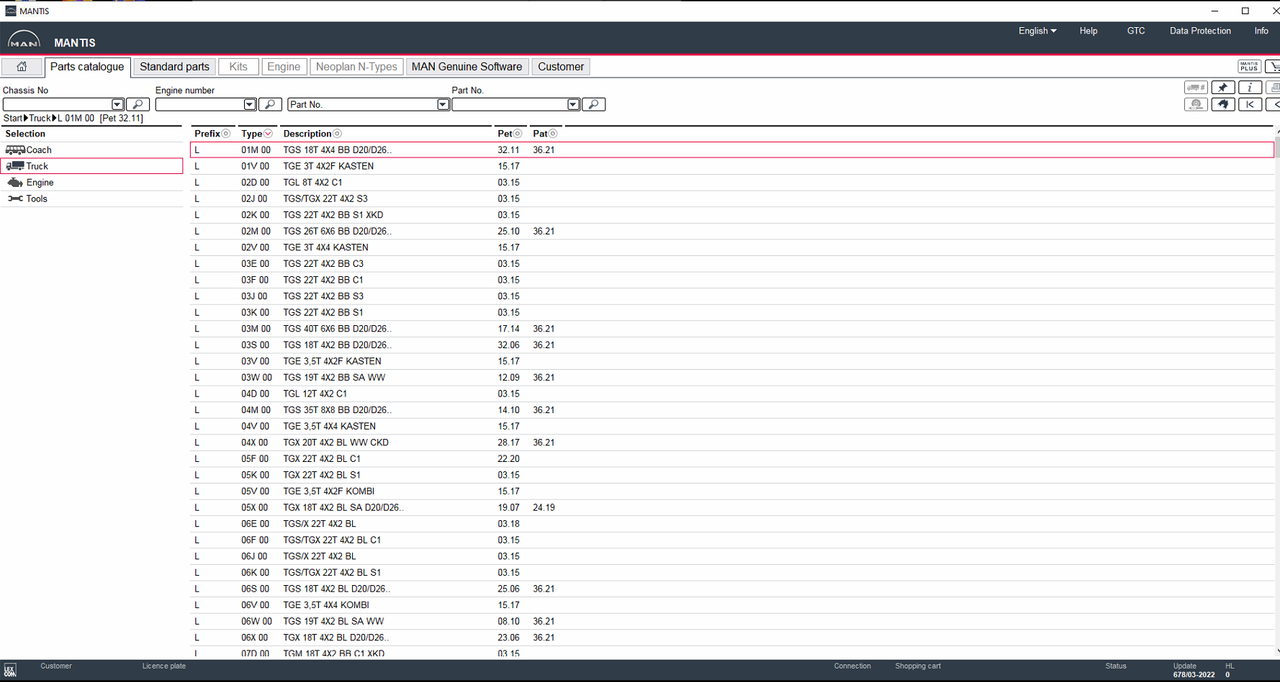Open MANTIS PLUS button
This screenshot has width=1280, height=682.
[x=1249, y=66]
